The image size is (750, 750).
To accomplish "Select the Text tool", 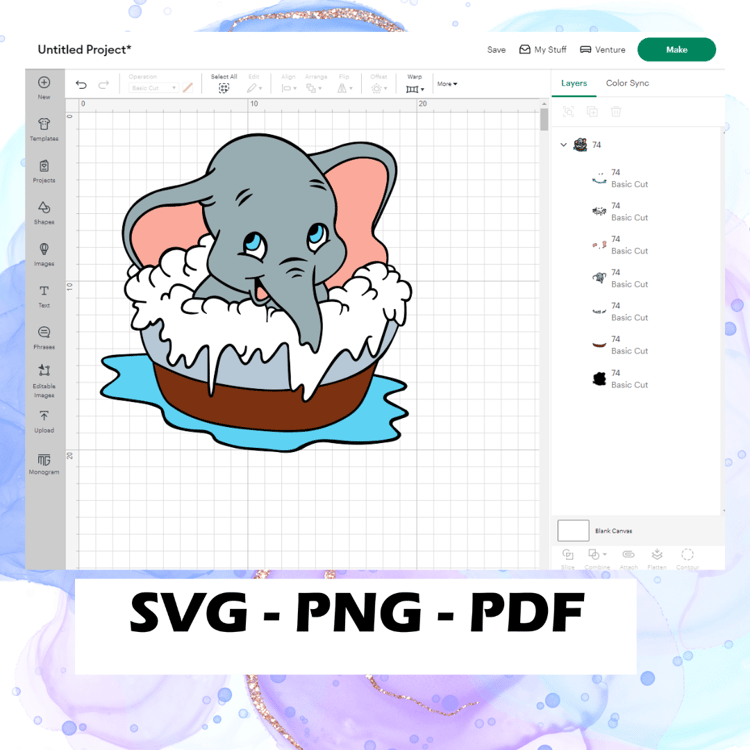I will [44, 296].
